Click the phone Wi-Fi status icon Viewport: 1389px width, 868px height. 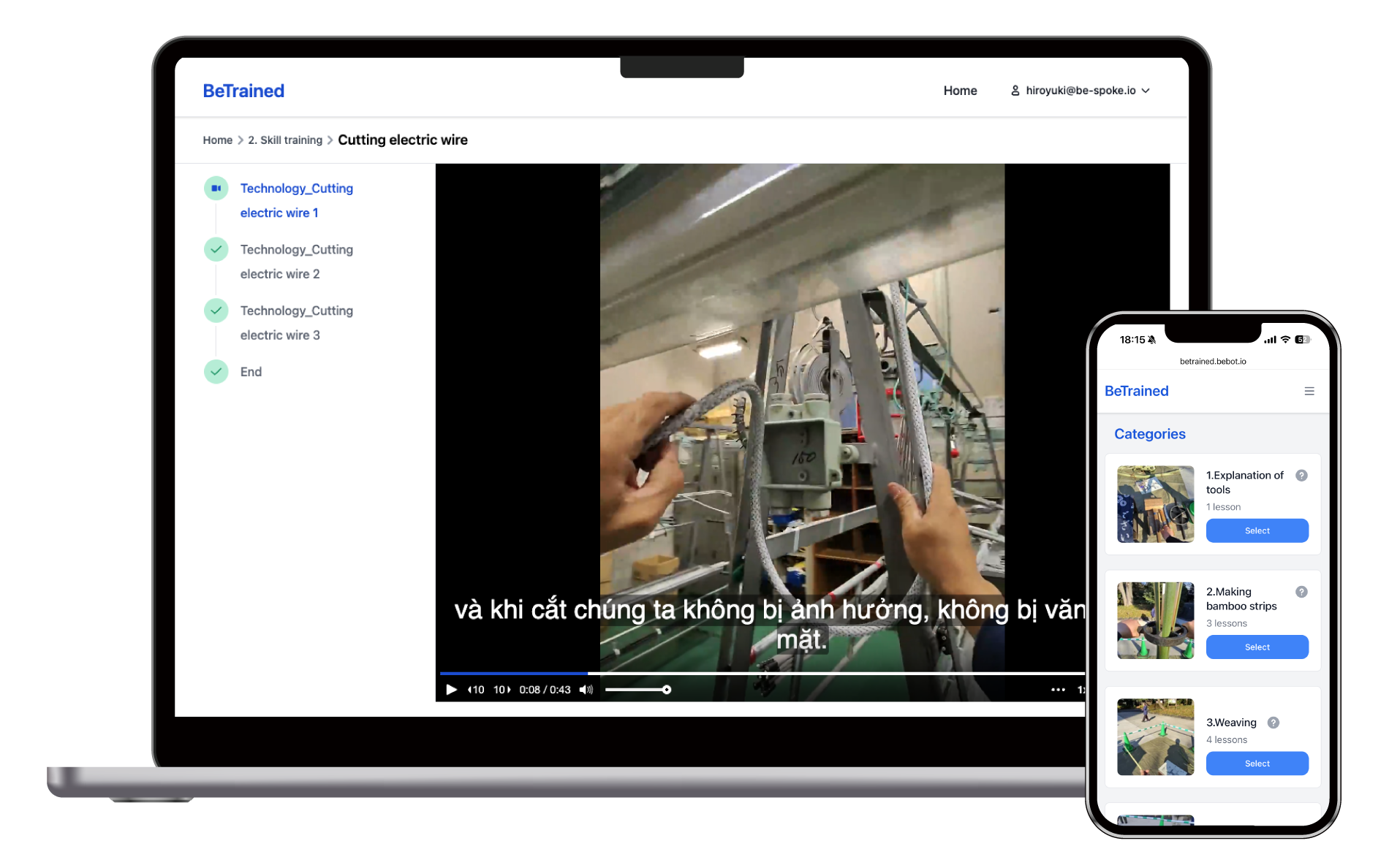pos(1285,340)
